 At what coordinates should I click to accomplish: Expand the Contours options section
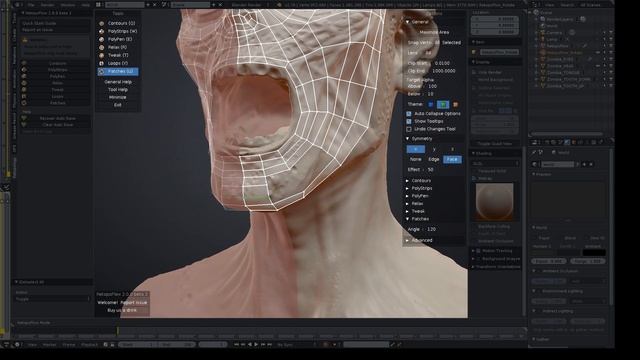tap(407, 180)
